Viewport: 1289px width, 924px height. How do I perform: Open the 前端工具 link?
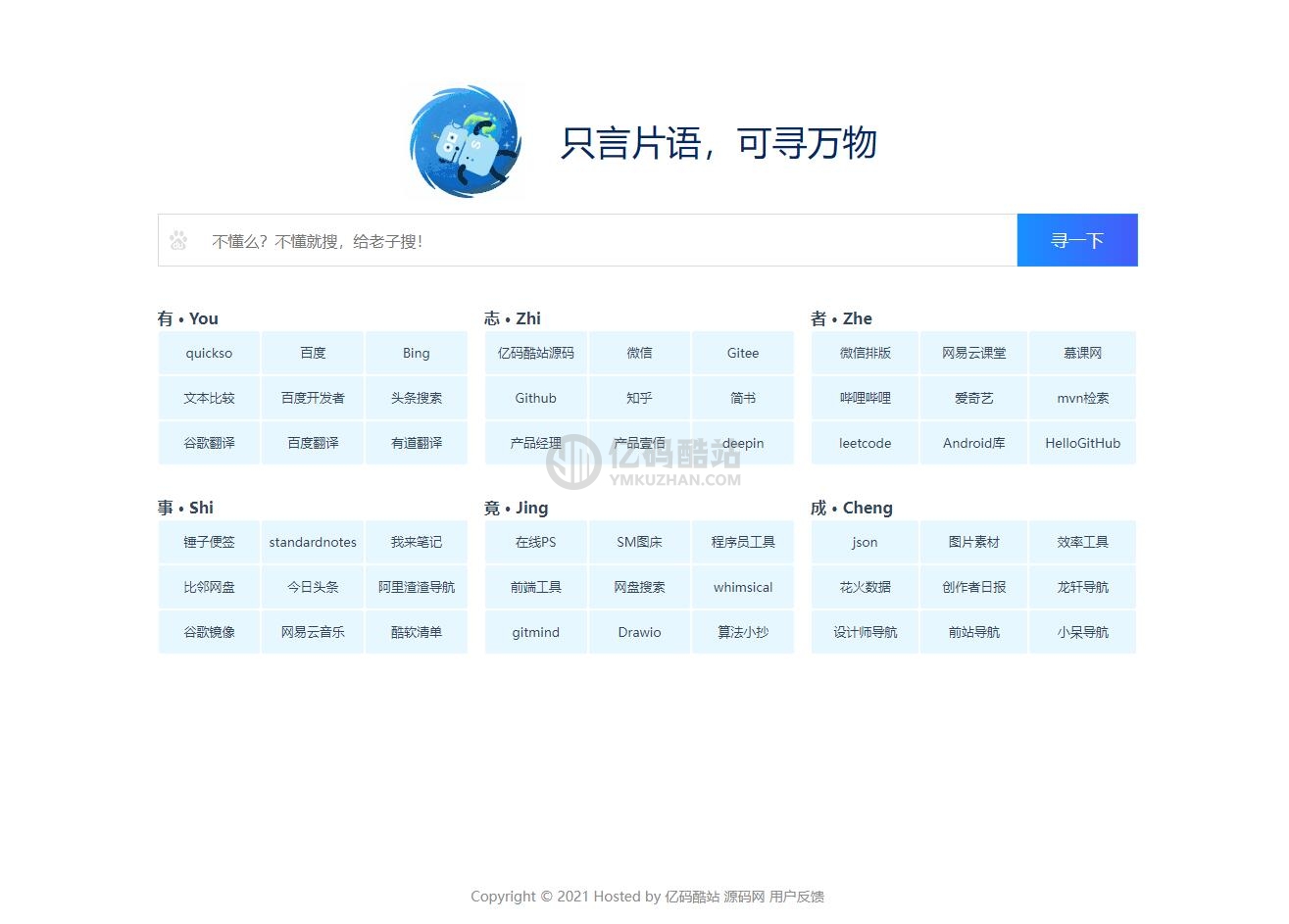coord(536,587)
